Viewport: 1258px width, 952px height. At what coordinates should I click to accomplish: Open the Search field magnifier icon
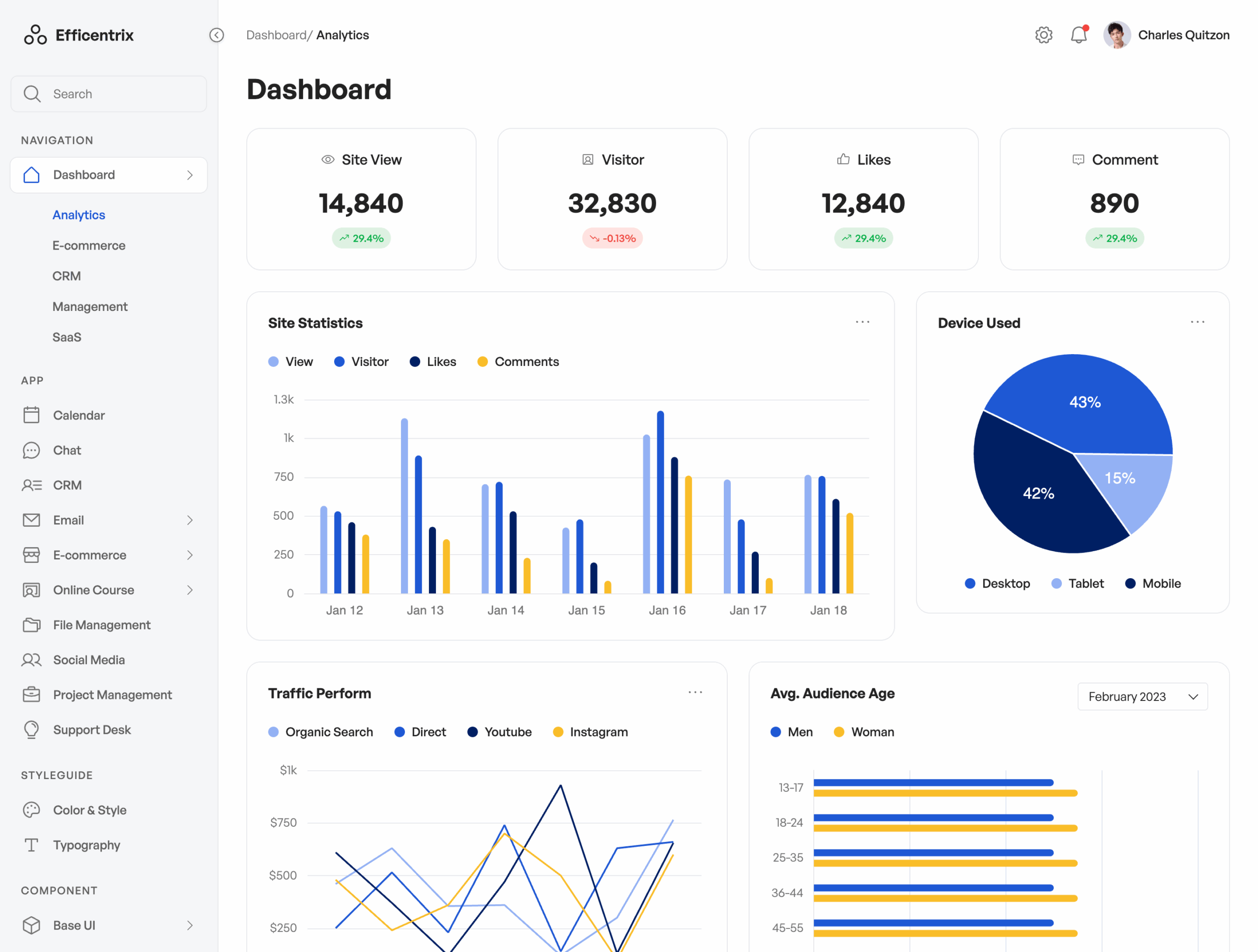pos(32,94)
